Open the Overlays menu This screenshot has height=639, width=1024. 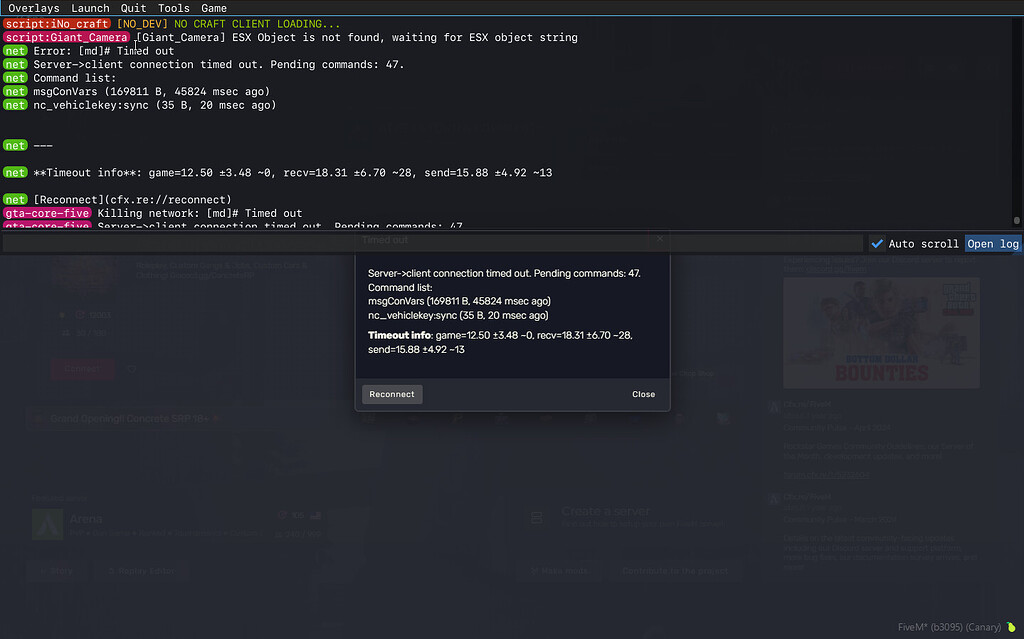pos(33,8)
